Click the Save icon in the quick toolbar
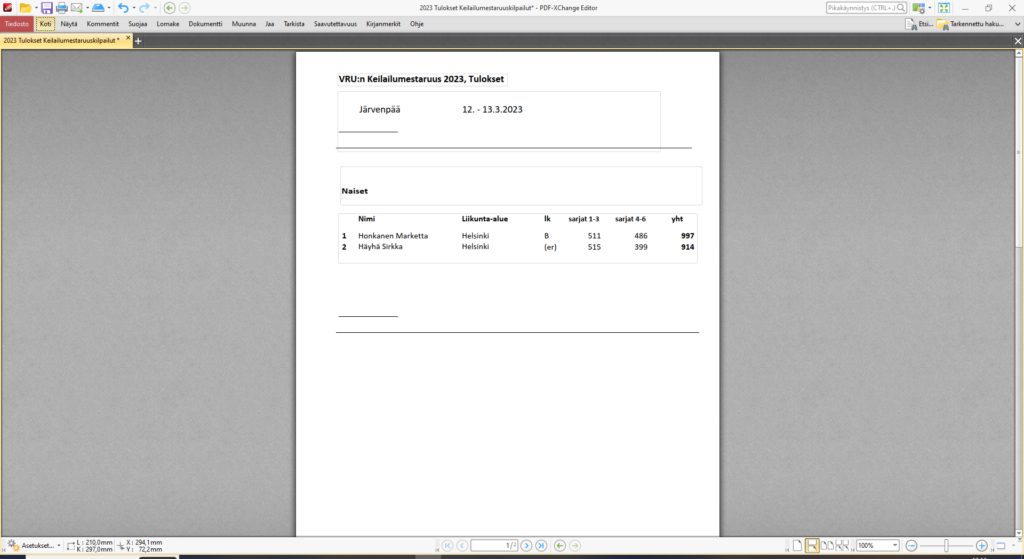The height and width of the screenshot is (559, 1024). click(47, 8)
